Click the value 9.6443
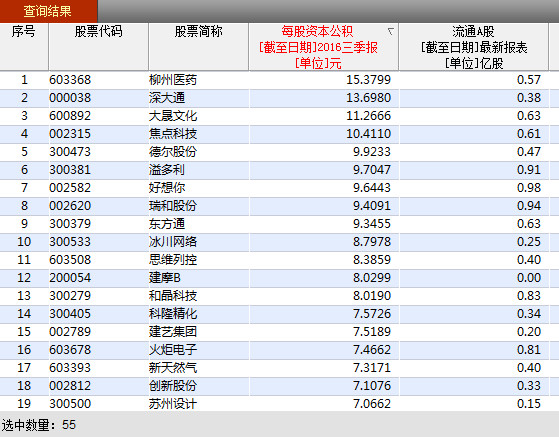 pyautogui.click(x=372, y=188)
